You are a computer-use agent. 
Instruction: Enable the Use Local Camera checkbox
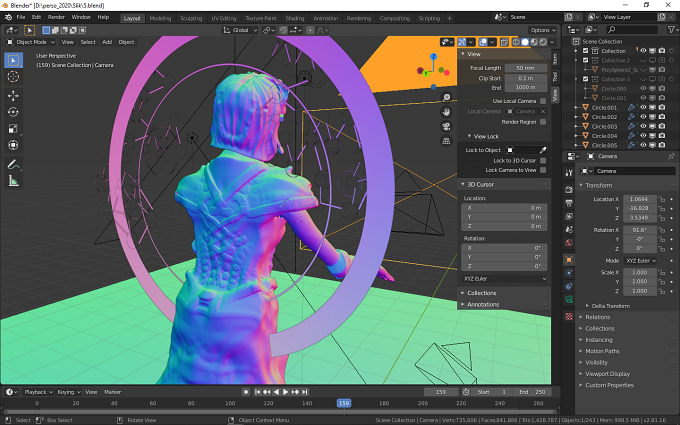(x=543, y=101)
